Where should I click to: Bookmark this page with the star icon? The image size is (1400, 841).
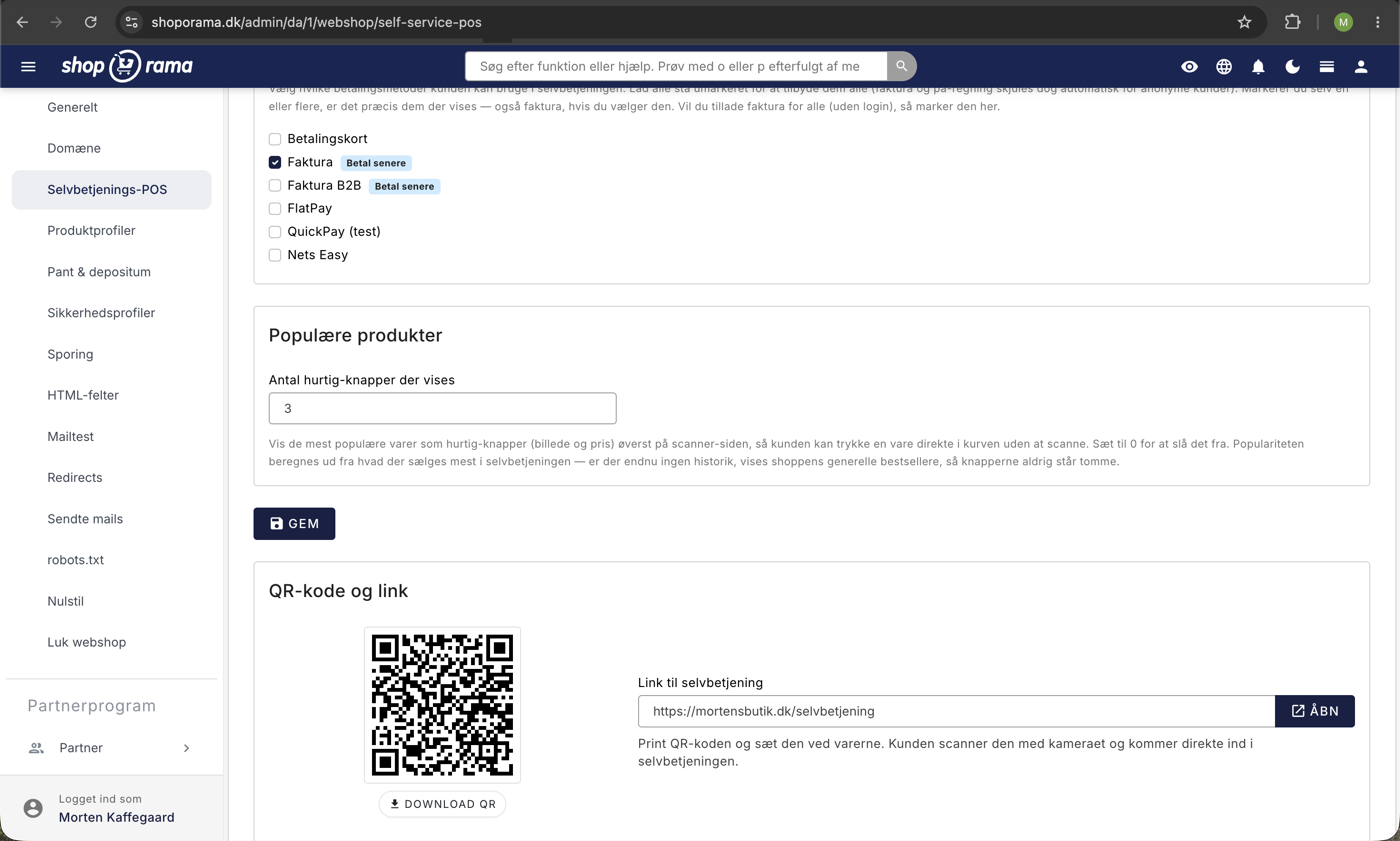(x=1244, y=22)
